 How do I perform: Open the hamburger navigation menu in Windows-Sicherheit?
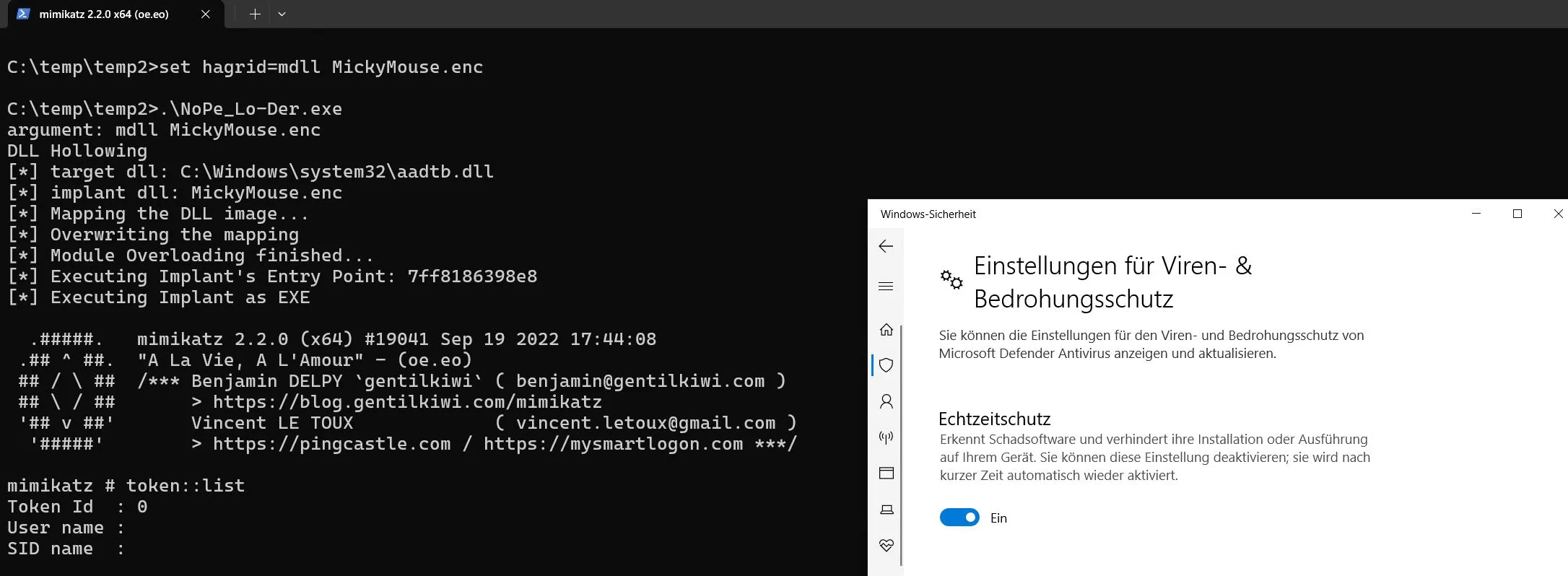pos(886,287)
